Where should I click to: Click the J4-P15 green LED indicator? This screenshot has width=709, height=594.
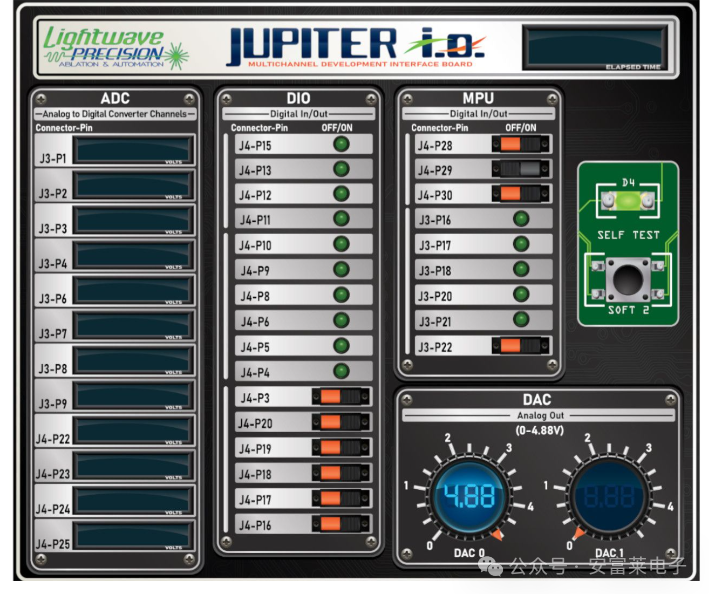342,144
